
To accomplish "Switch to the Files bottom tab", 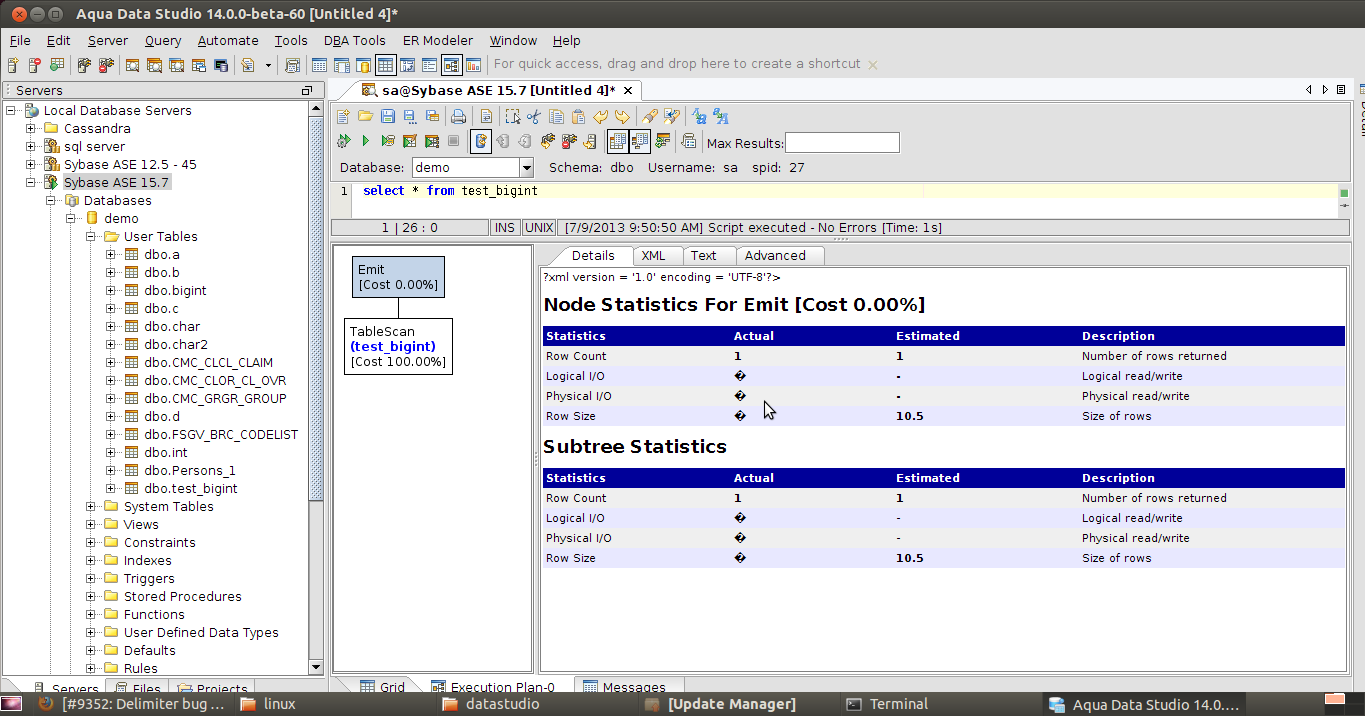I will coord(138,688).
